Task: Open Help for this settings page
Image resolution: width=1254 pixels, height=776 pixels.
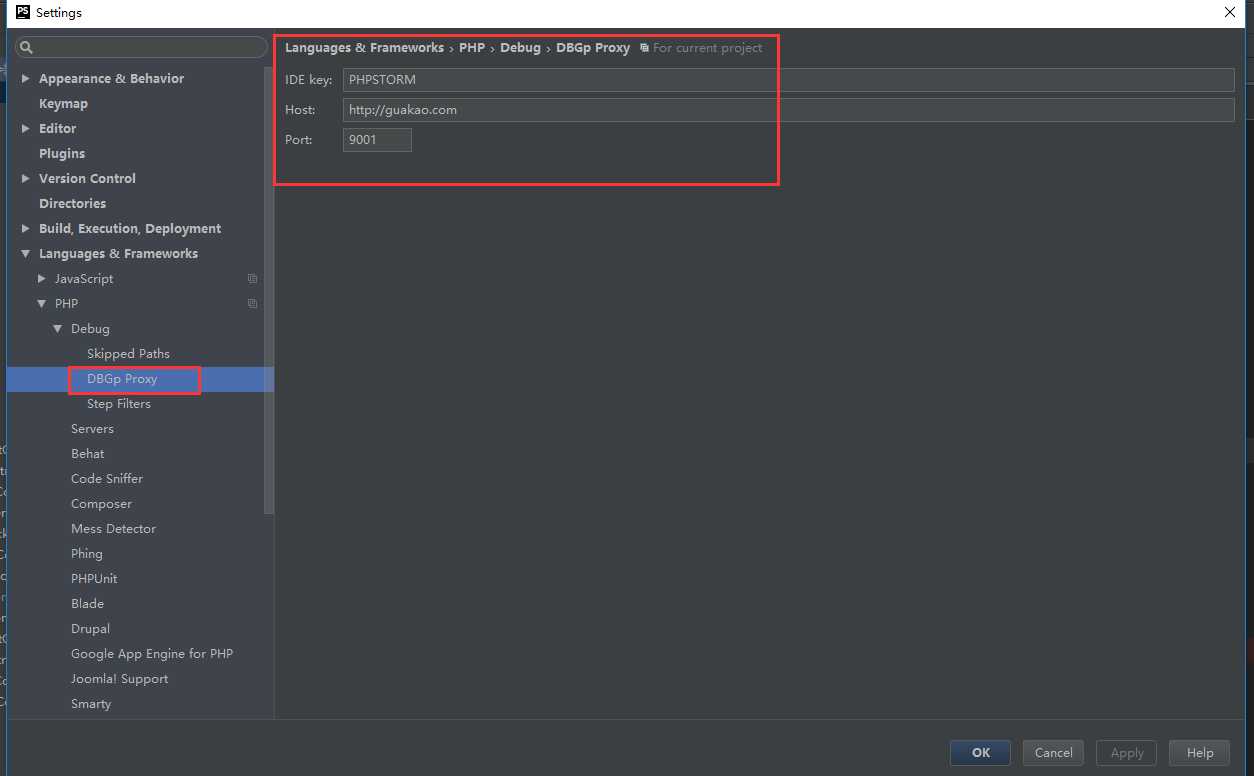Action: (1200, 753)
